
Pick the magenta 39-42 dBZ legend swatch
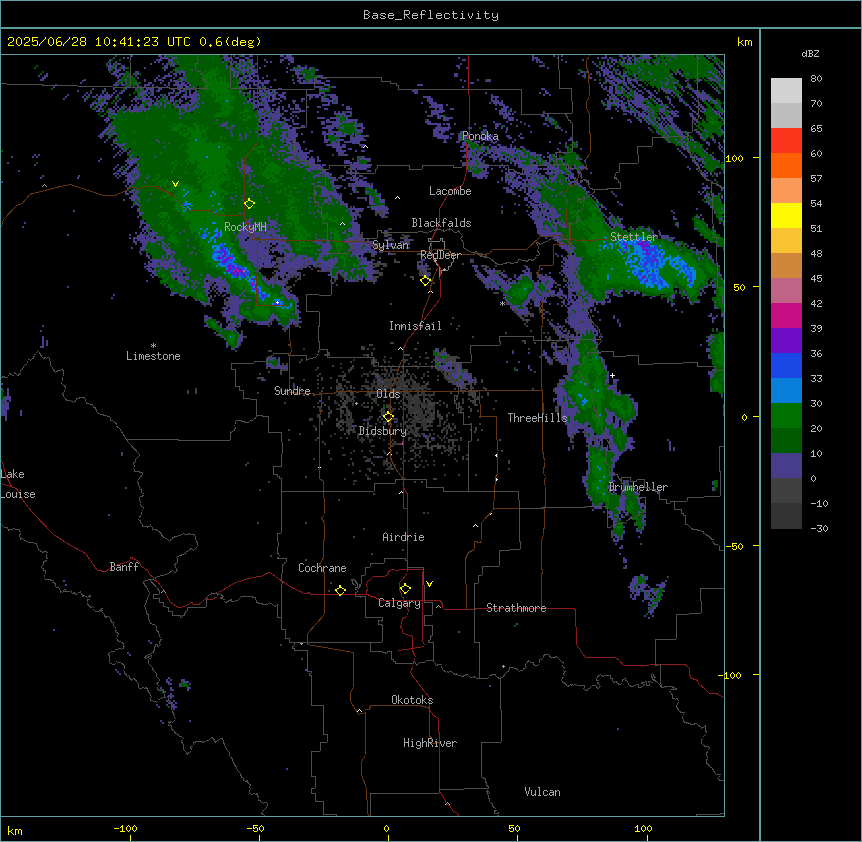786,315
